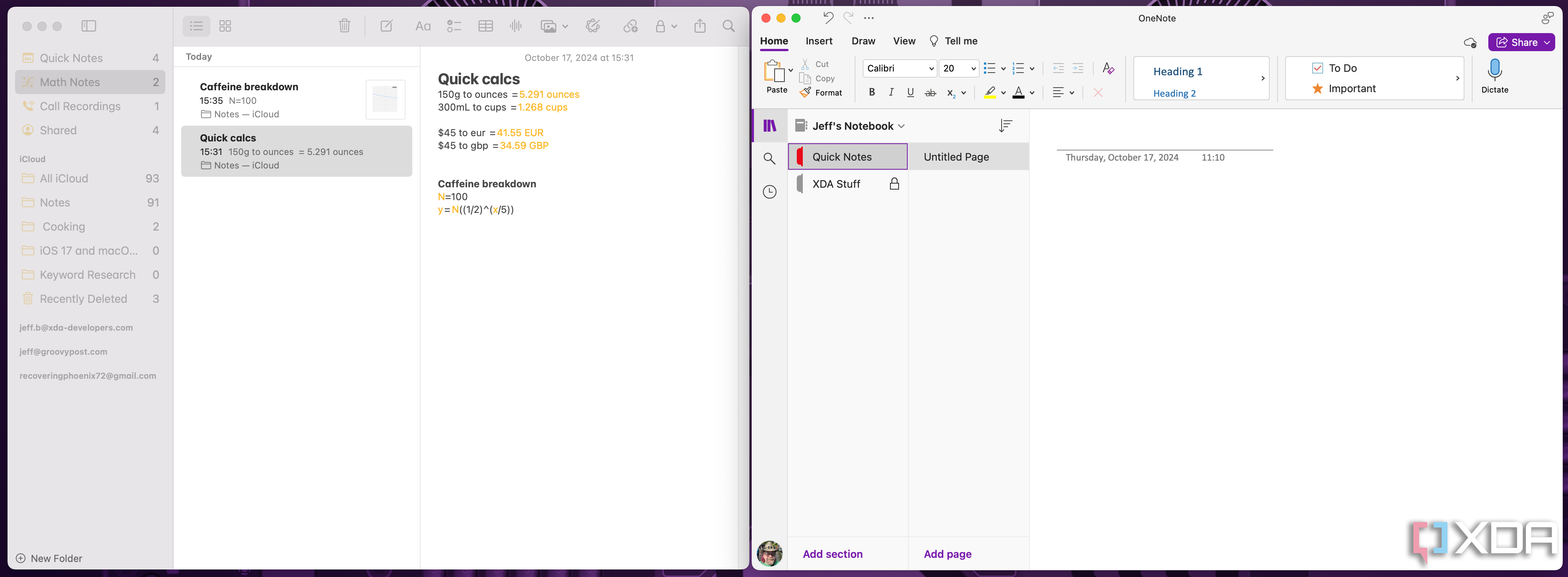The width and height of the screenshot is (1568, 577).
Task: Open the more options ellipsis in OneNote
Action: (x=869, y=18)
